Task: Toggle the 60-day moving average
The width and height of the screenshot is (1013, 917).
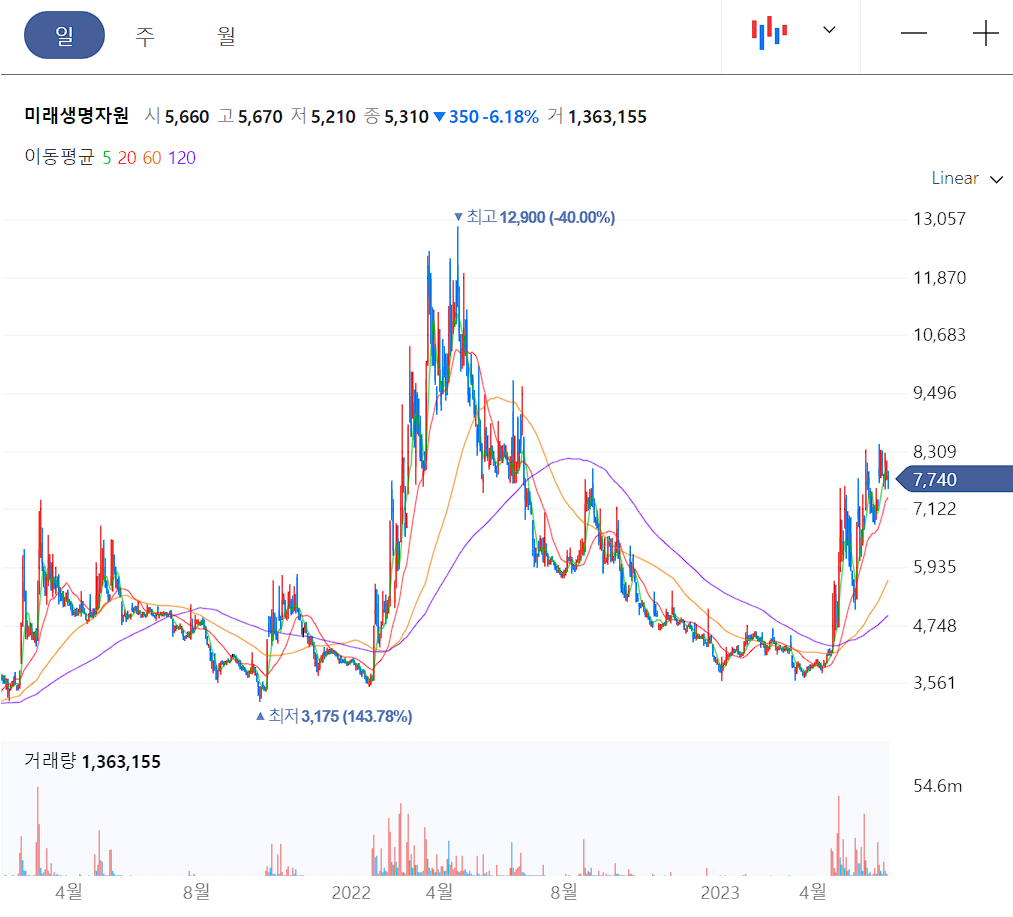Action: pos(152,158)
